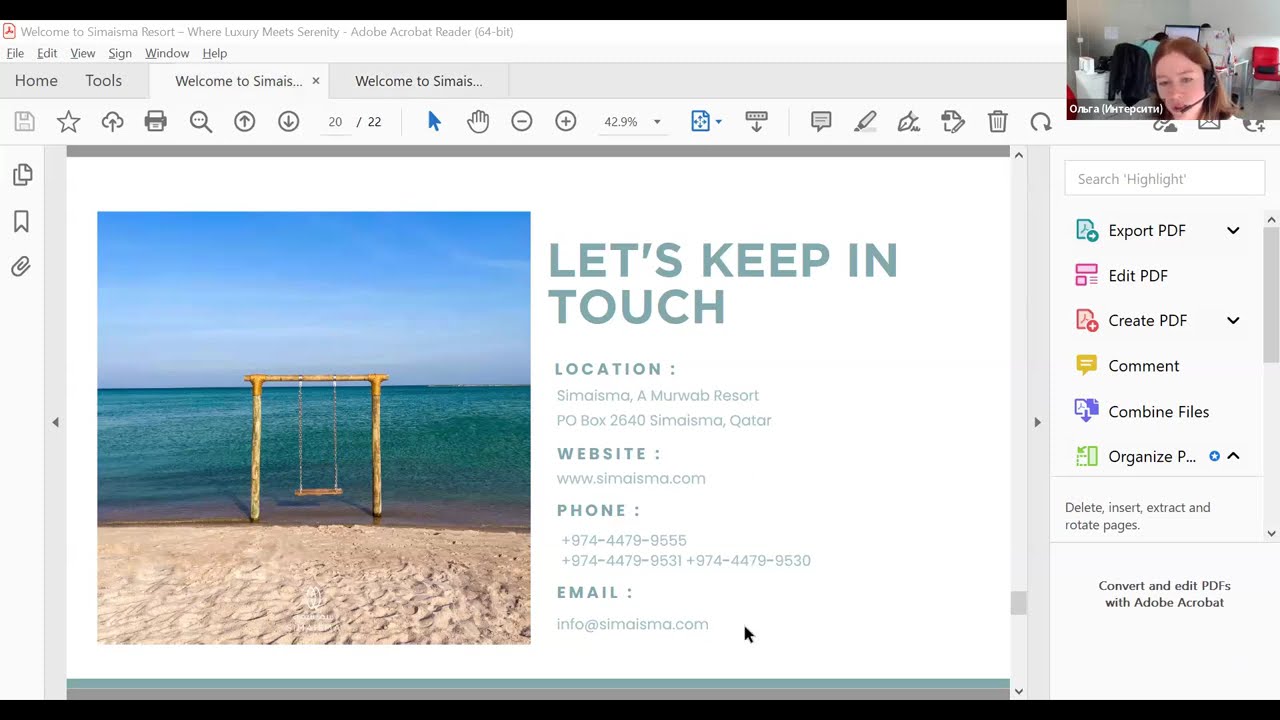Screen dimensions: 1280x720
Task: Open the File menu
Action: (x=15, y=53)
